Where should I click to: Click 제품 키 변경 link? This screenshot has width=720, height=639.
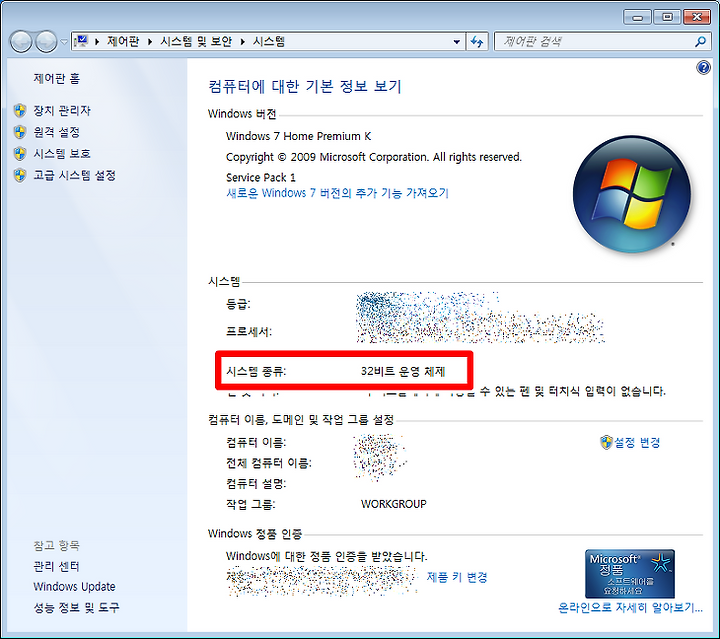pyautogui.click(x=457, y=577)
